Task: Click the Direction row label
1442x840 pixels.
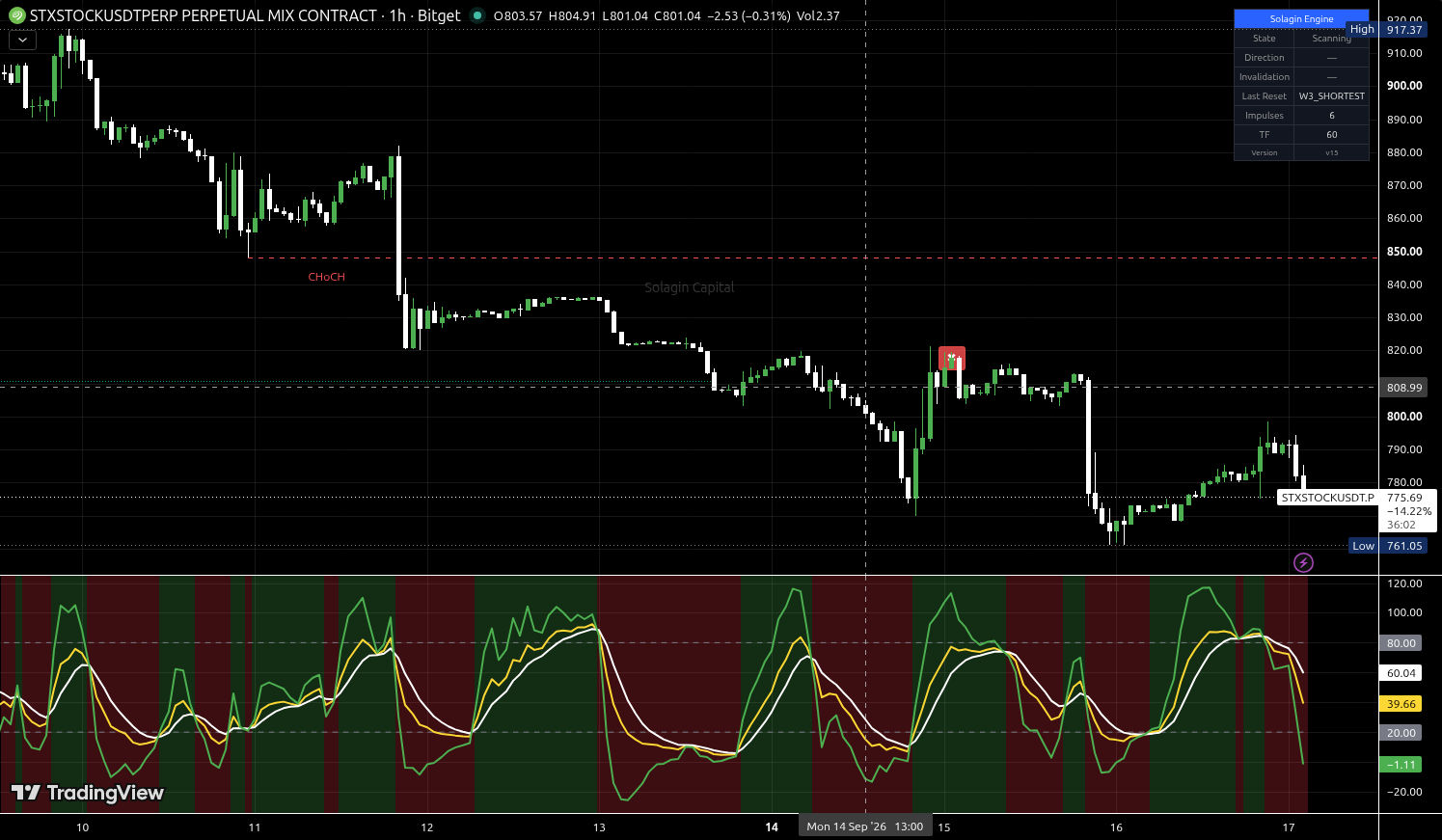Action: tap(1264, 58)
